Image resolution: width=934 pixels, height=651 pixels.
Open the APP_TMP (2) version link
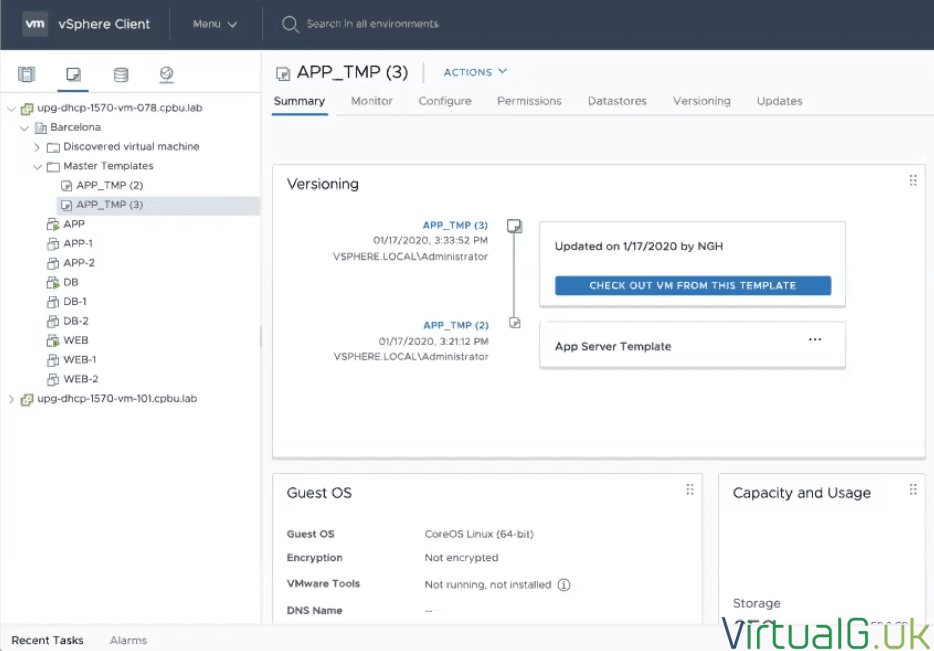[x=456, y=325]
